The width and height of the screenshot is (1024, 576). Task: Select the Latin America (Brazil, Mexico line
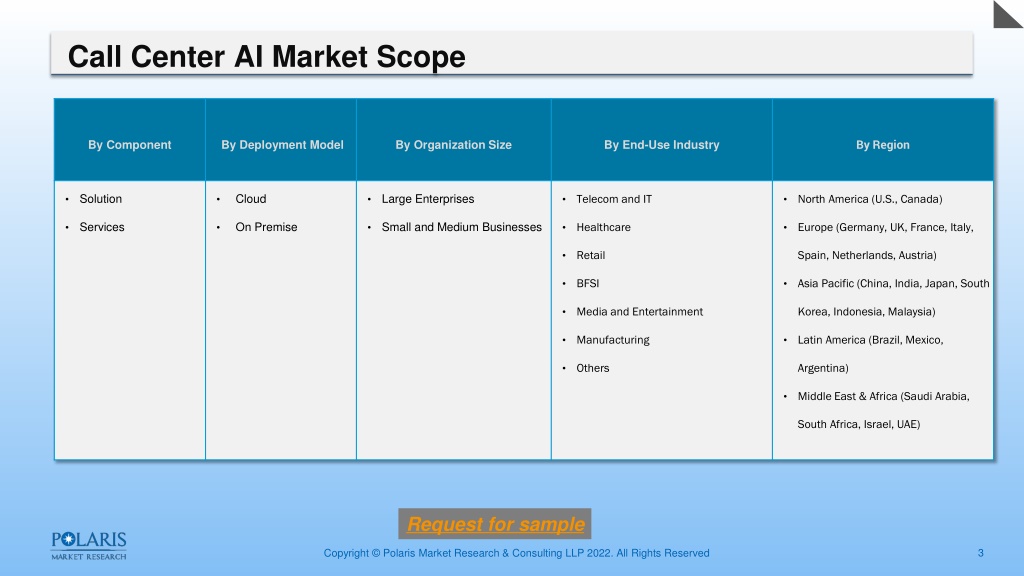pos(871,340)
